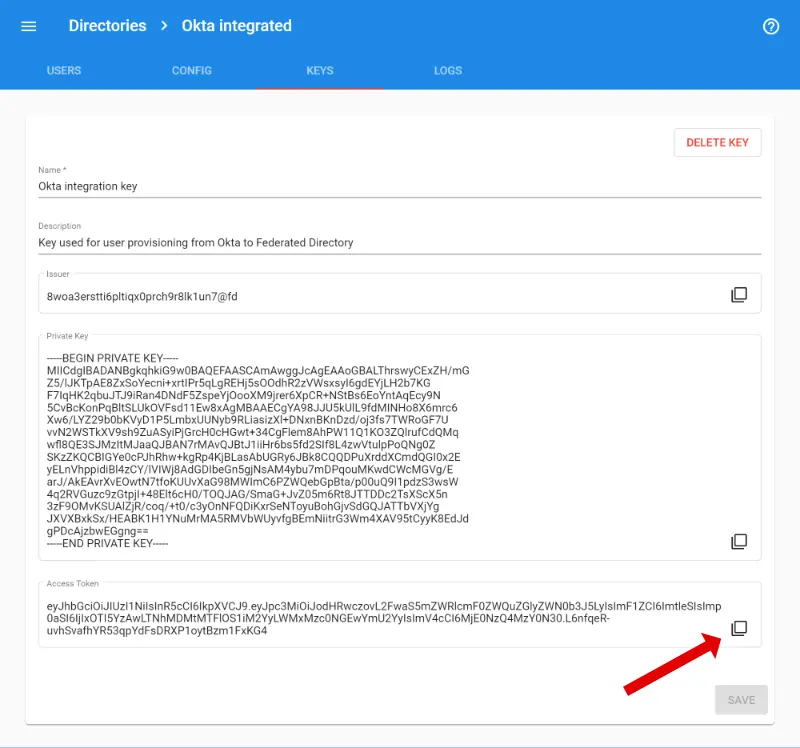This screenshot has height=748, width=800.
Task: Navigate to Directories via the breadcrumb
Action: click(x=107, y=26)
